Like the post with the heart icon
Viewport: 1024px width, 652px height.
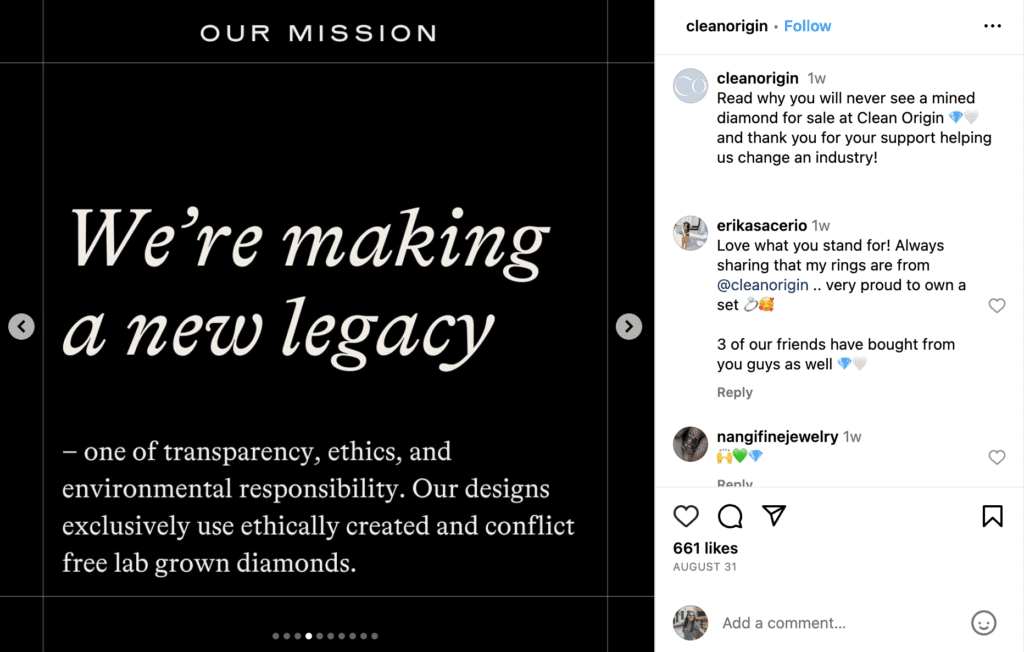pyautogui.click(x=686, y=516)
